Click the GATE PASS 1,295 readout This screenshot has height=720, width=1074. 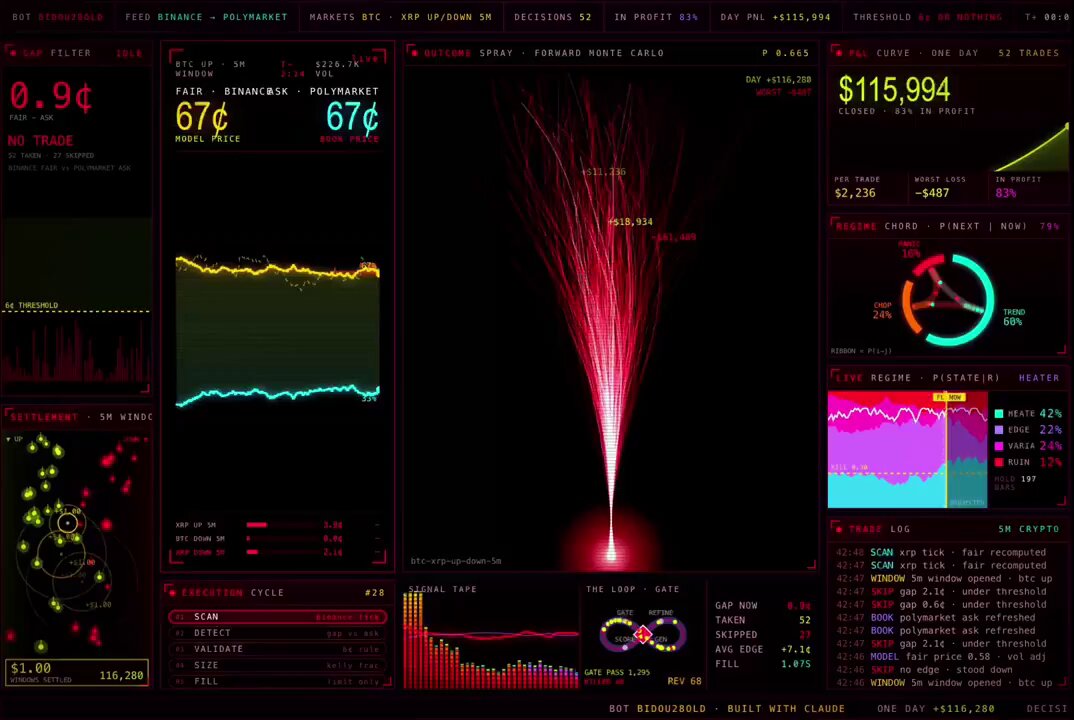tap(617, 672)
